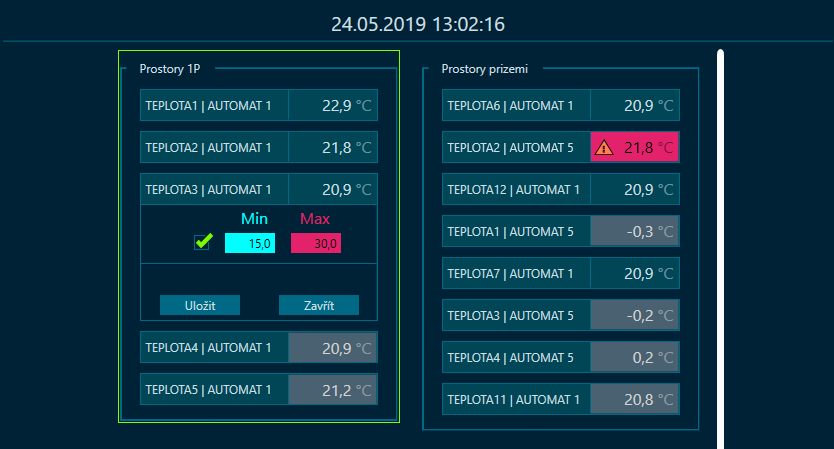Expand the TEPLOTA2 | AUTOMAT 1 row
The height and width of the screenshot is (449, 834).
tap(259, 147)
